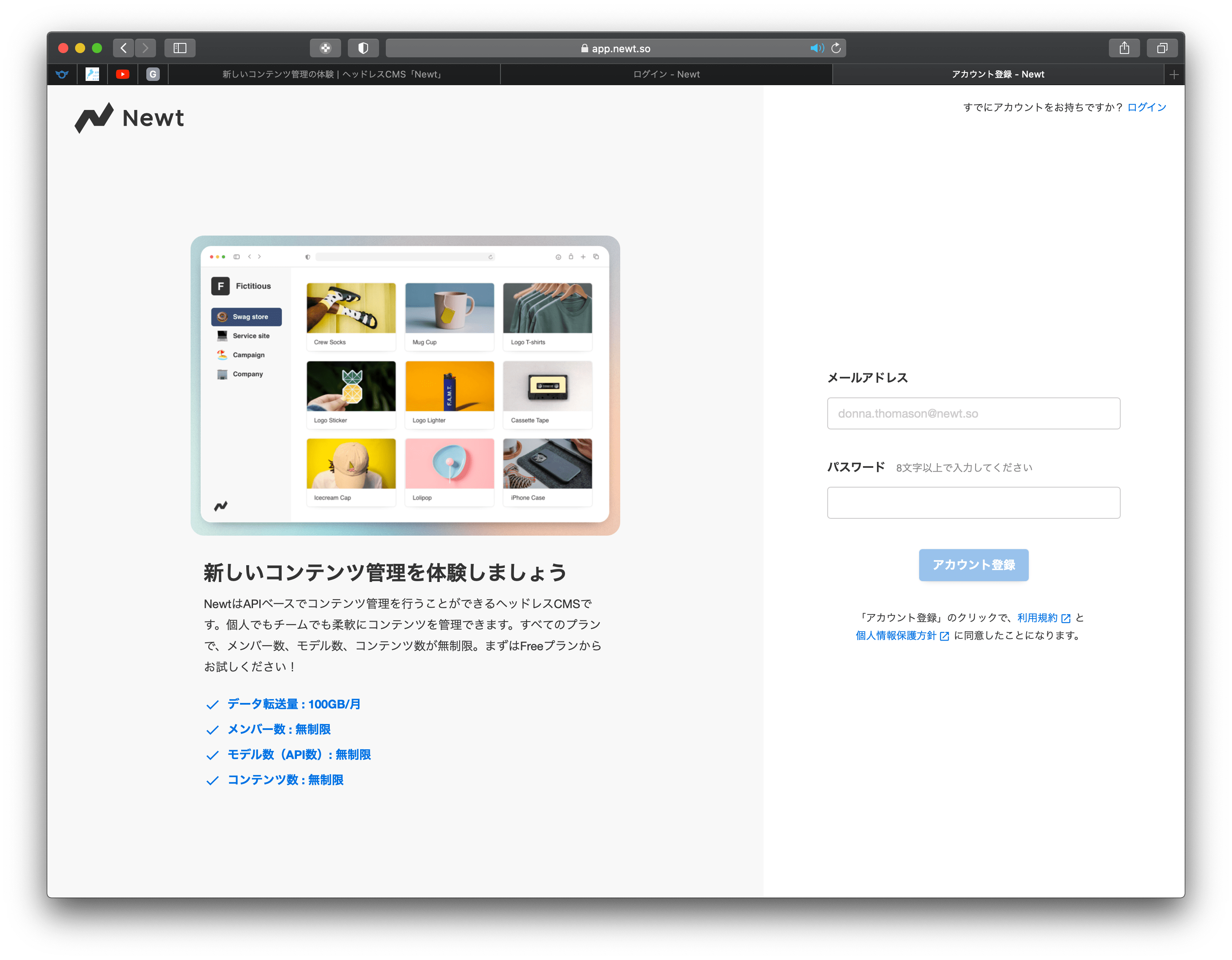Viewport: 1232px width, 960px height.
Task: Click the すでにアカウントをお持ちですか？ text
Action: click(1042, 107)
